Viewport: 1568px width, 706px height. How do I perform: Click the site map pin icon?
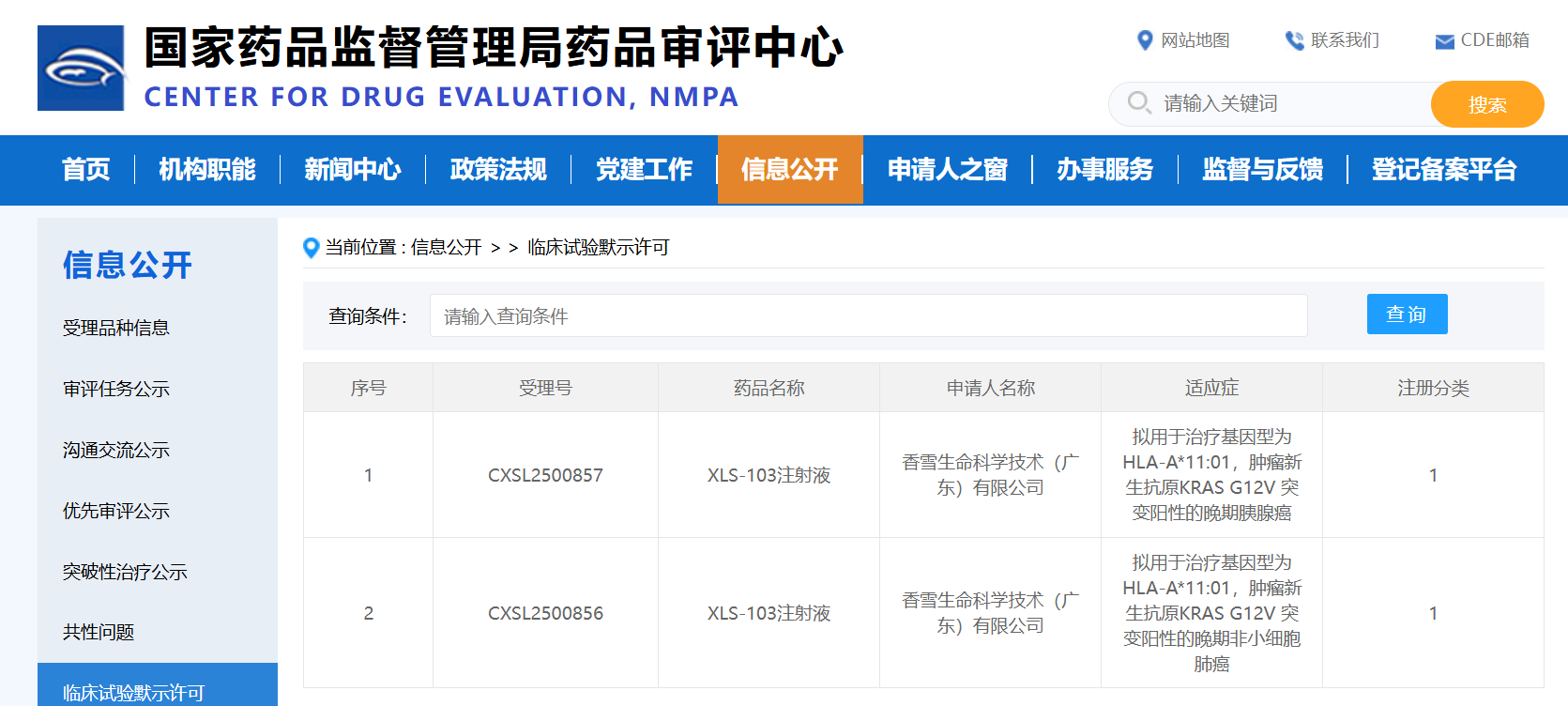click(x=1144, y=40)
